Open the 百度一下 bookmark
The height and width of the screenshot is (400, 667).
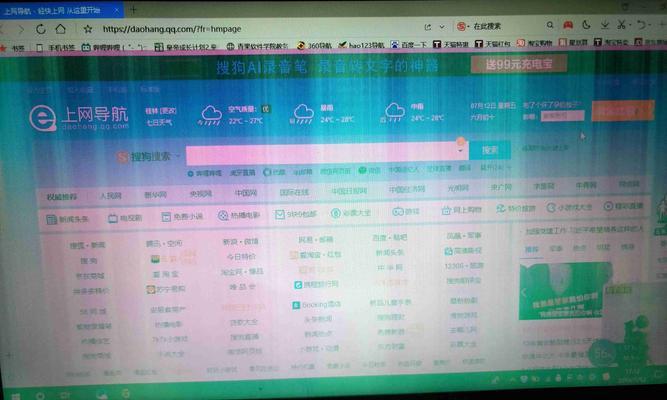pyautogui.click(x=408, y=44)
